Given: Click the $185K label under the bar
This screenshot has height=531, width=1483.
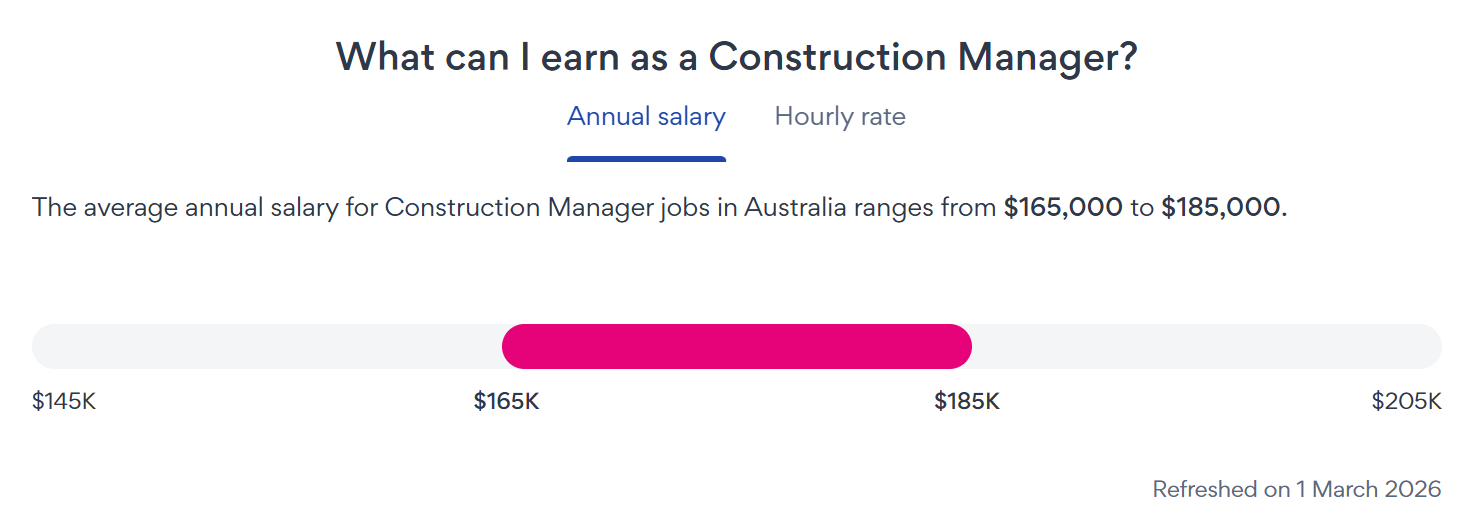Looking at the screenshot, I should pos(967,402).
